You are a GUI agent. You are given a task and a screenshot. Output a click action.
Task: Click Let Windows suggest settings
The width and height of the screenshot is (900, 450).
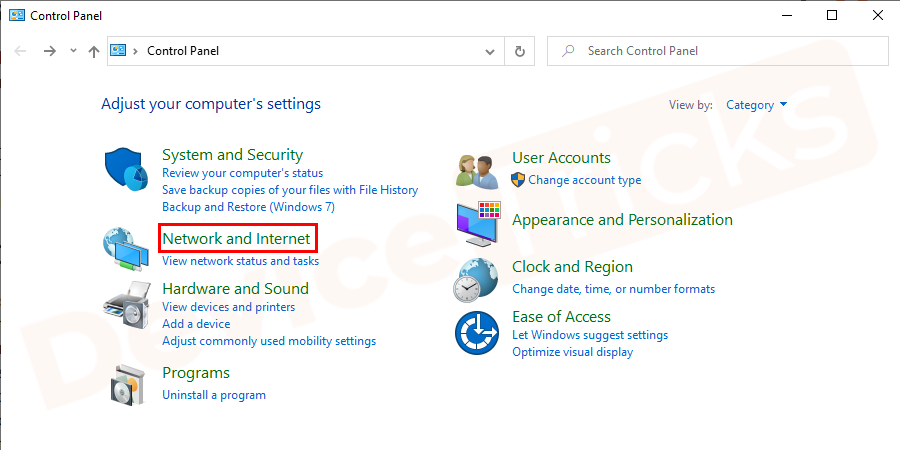point(590,335)
